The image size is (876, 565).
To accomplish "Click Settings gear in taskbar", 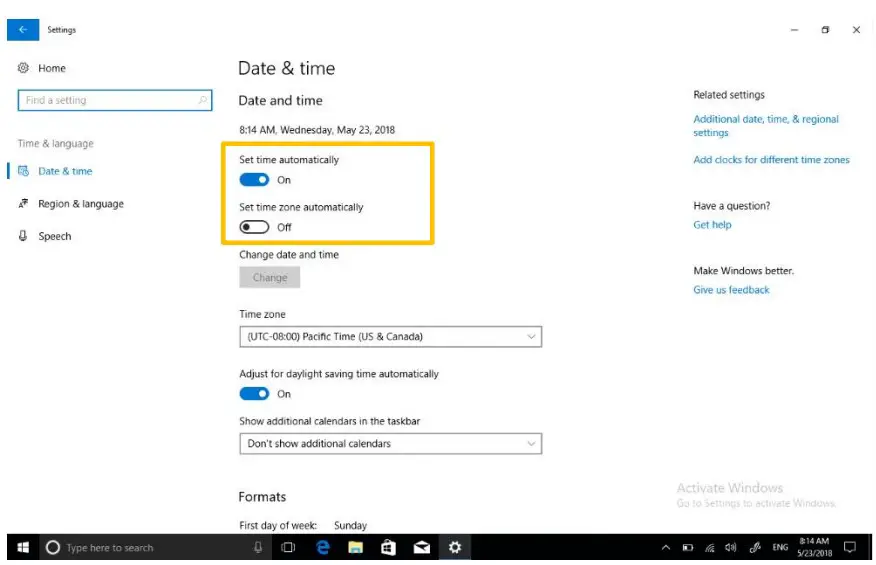I will pos(455,548).
